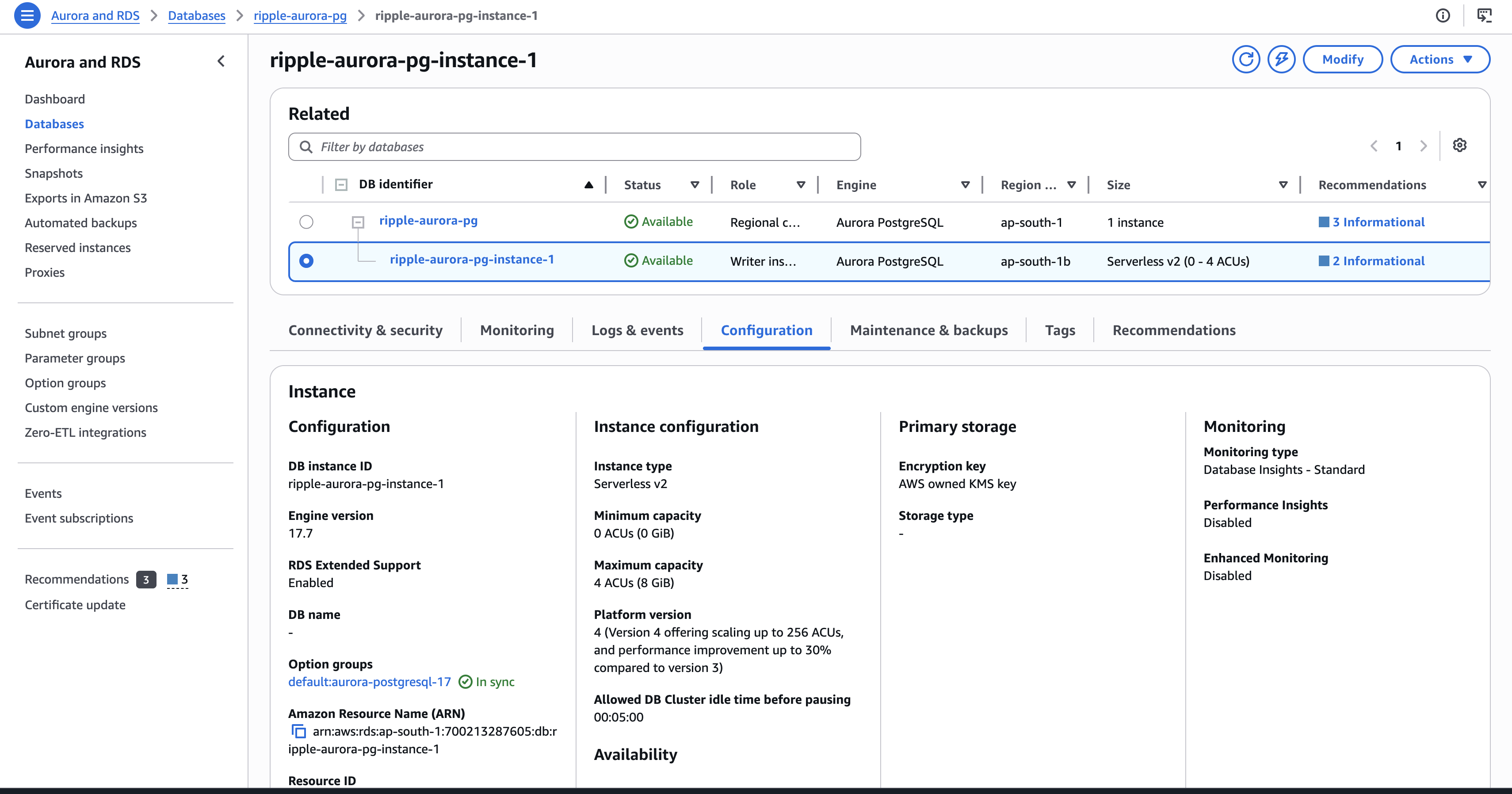
Task: Select the ripple-aurora-pg cluster radio button
Action: tap(306, 222)
